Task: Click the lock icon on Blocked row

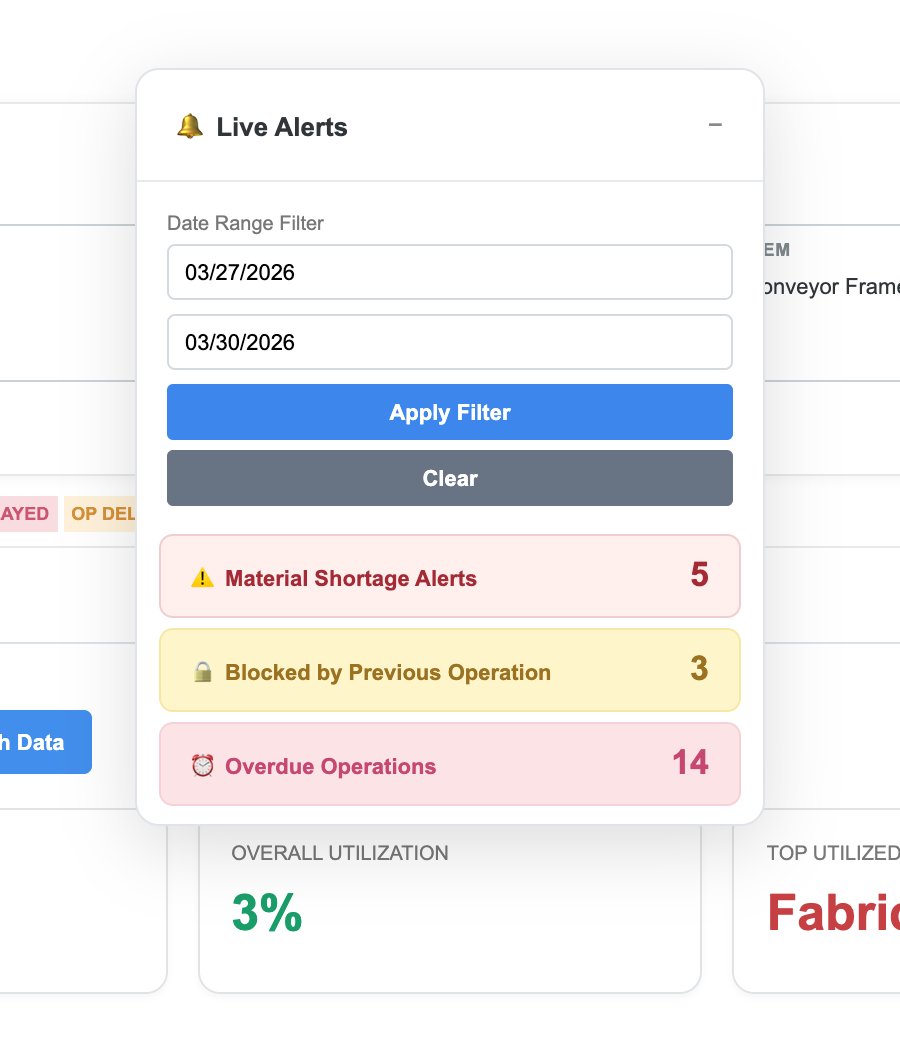Action: pos(202,672)
